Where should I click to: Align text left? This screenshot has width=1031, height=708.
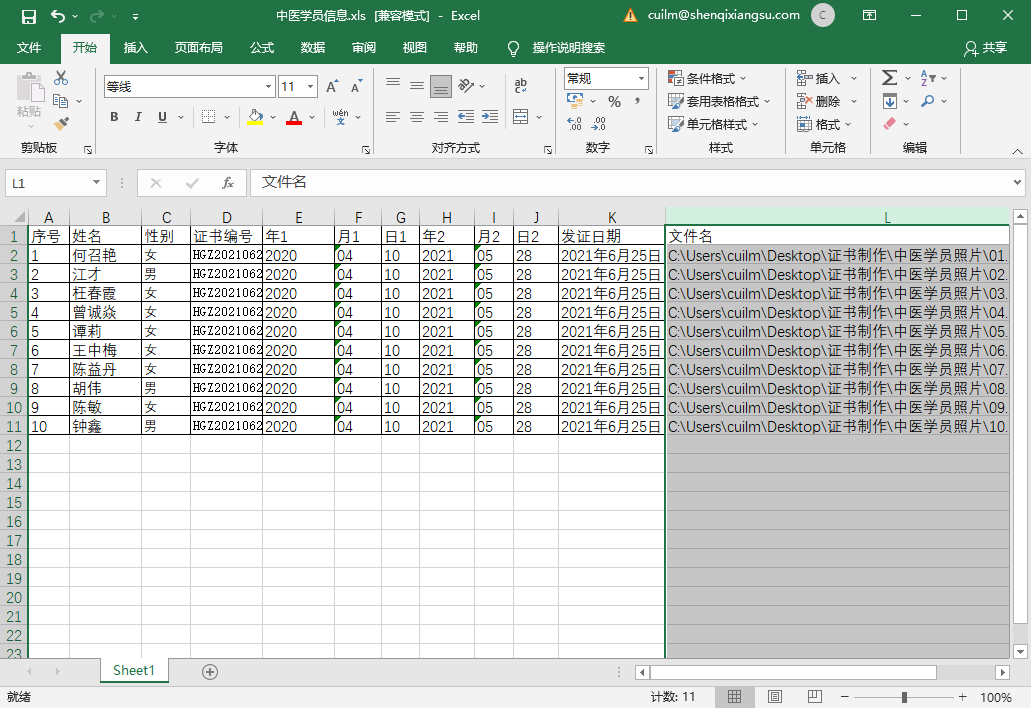point(393,117)
